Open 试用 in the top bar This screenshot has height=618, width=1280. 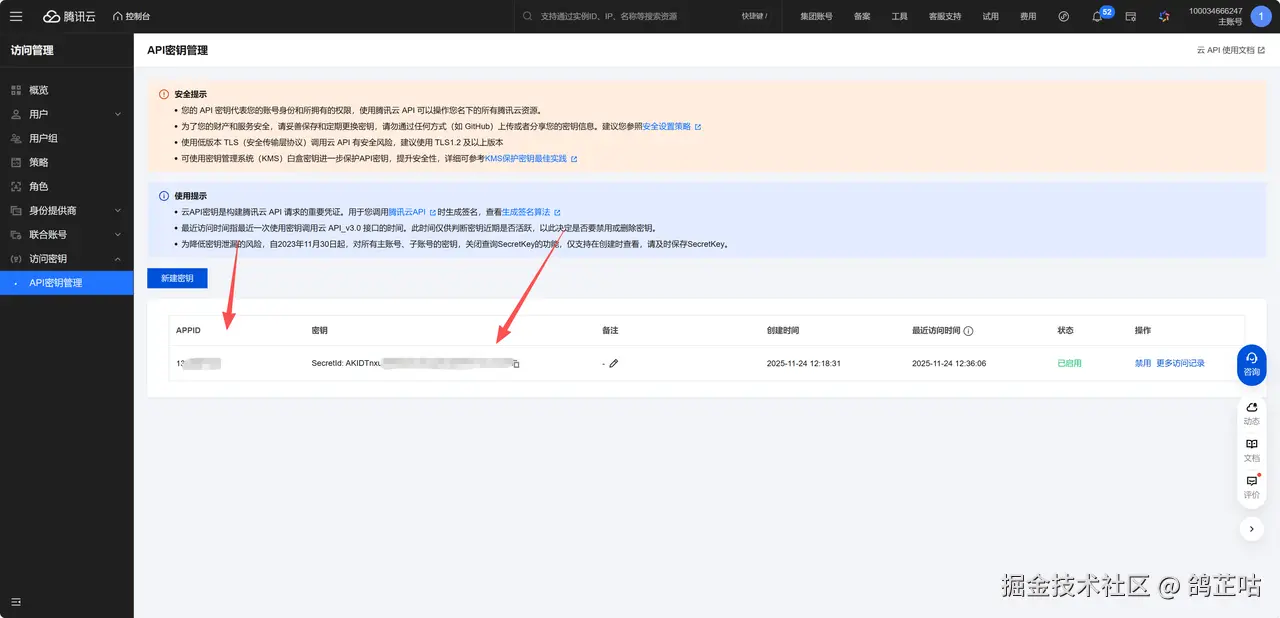tap(990, 16)
